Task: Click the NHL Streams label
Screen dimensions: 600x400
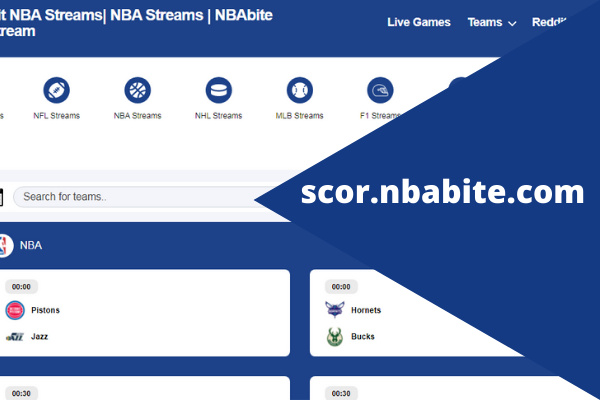Action: click(218, 116)
